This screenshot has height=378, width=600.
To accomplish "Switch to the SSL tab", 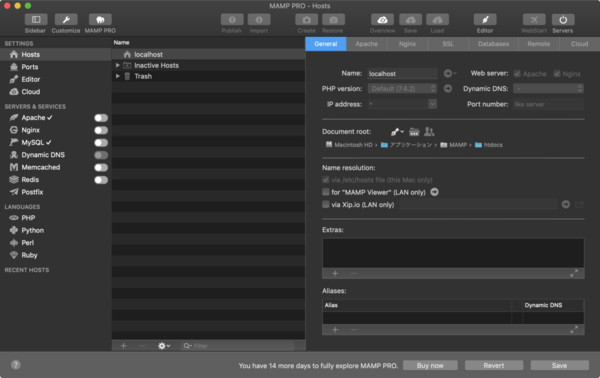I will (x=448, y=44).
